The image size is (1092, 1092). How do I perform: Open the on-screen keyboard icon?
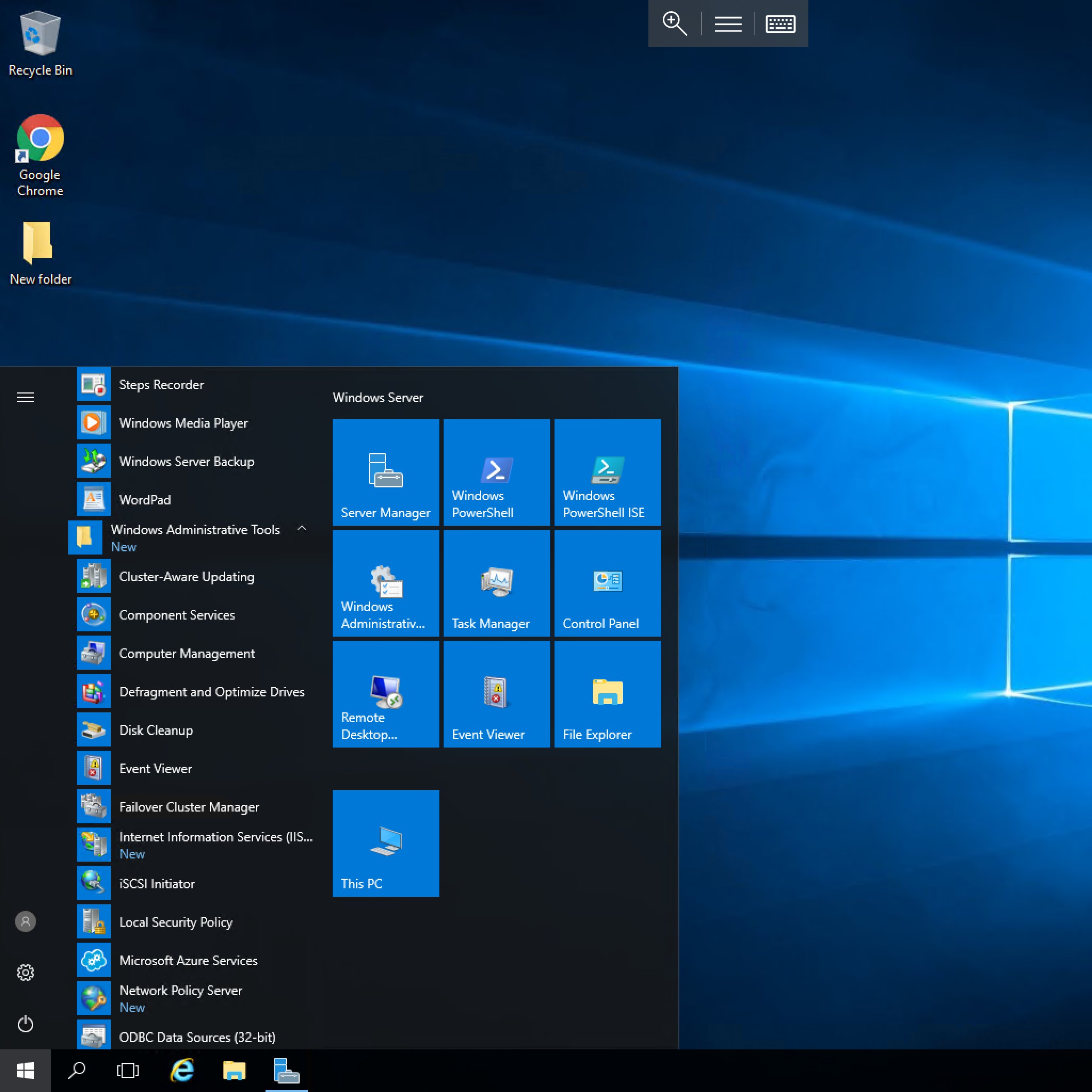click(x=781, y=24)
